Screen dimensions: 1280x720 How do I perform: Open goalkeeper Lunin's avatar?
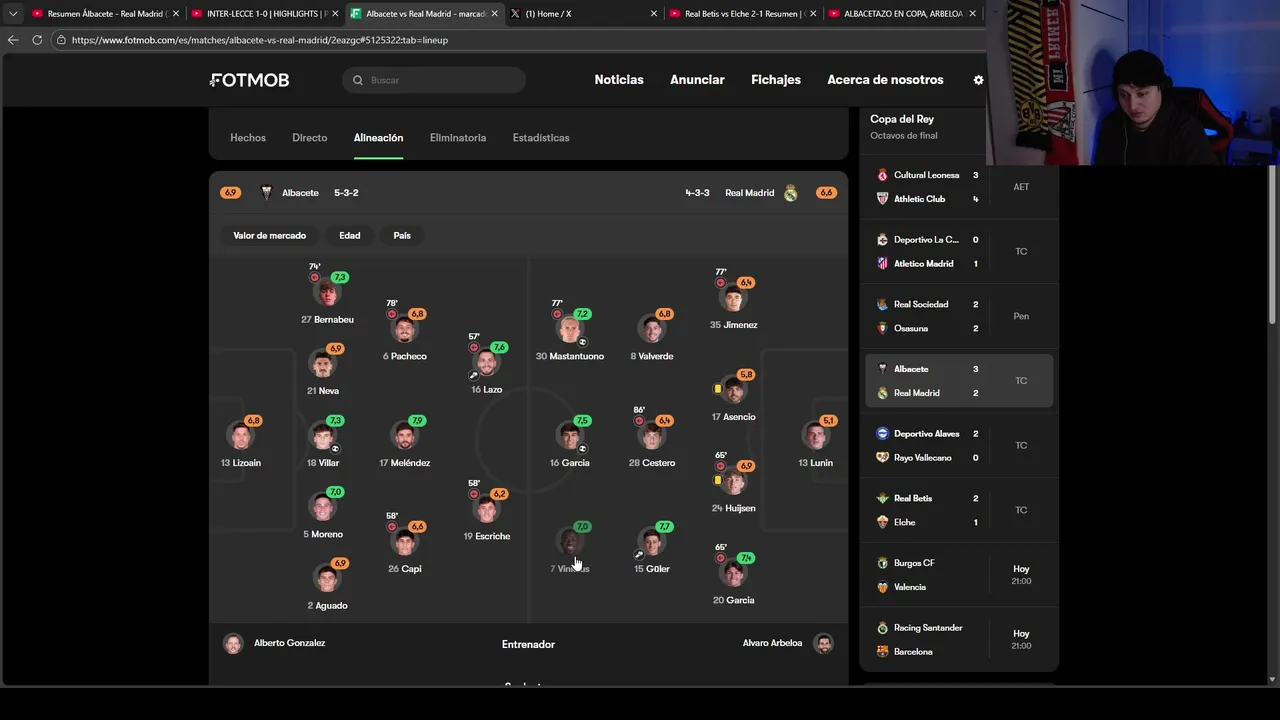click(816, 437)
